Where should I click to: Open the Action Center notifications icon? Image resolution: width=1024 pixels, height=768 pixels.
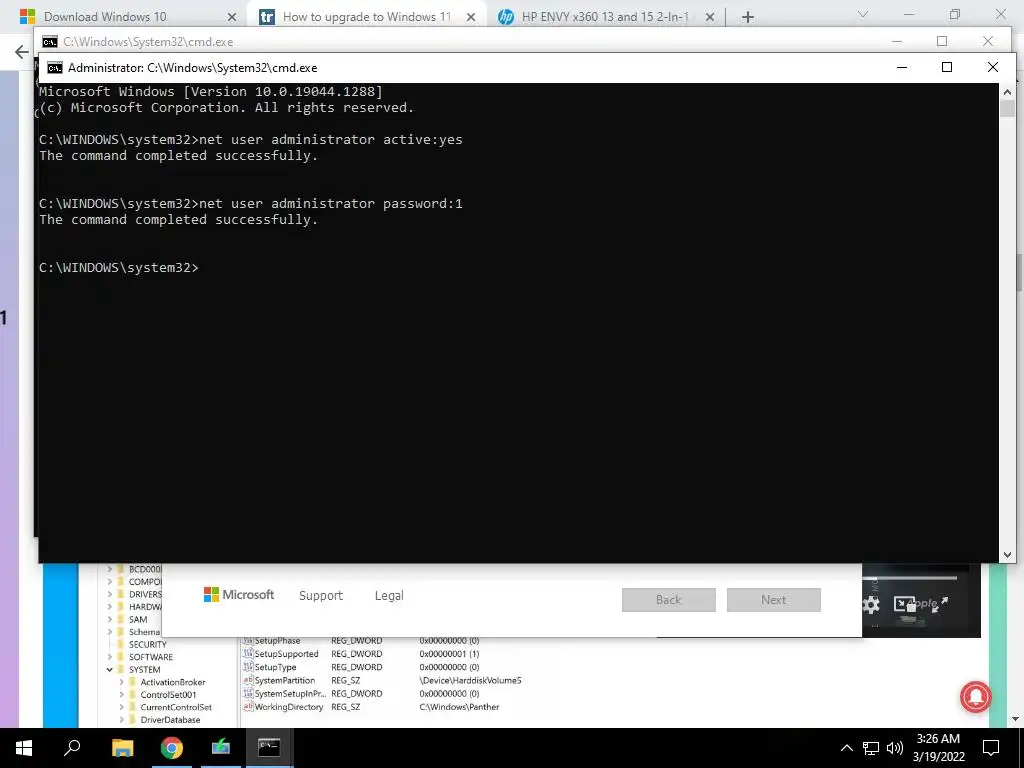tap(991, 748)
